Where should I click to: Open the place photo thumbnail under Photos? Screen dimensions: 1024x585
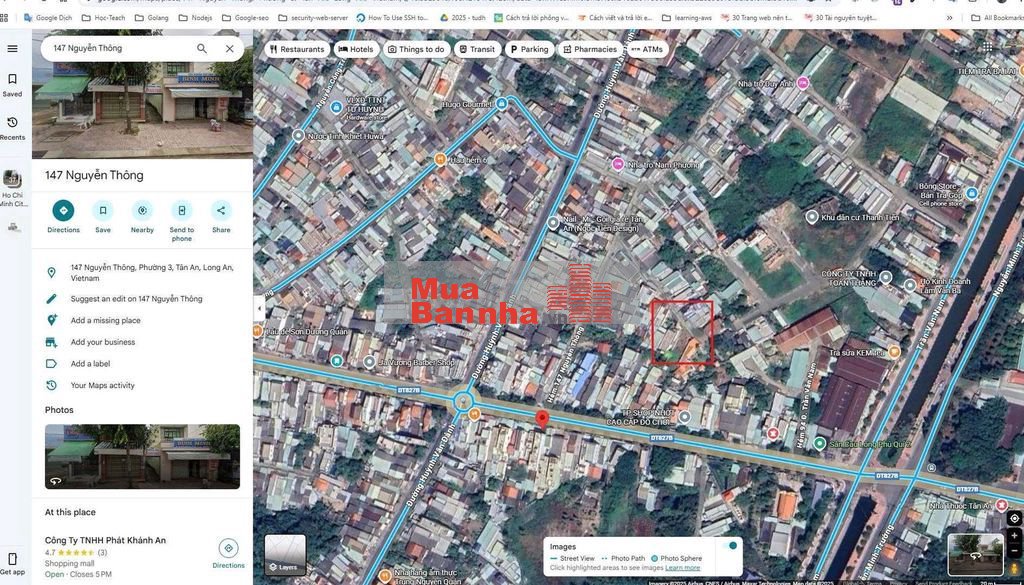pyautogui.click(x=142, y=457)
